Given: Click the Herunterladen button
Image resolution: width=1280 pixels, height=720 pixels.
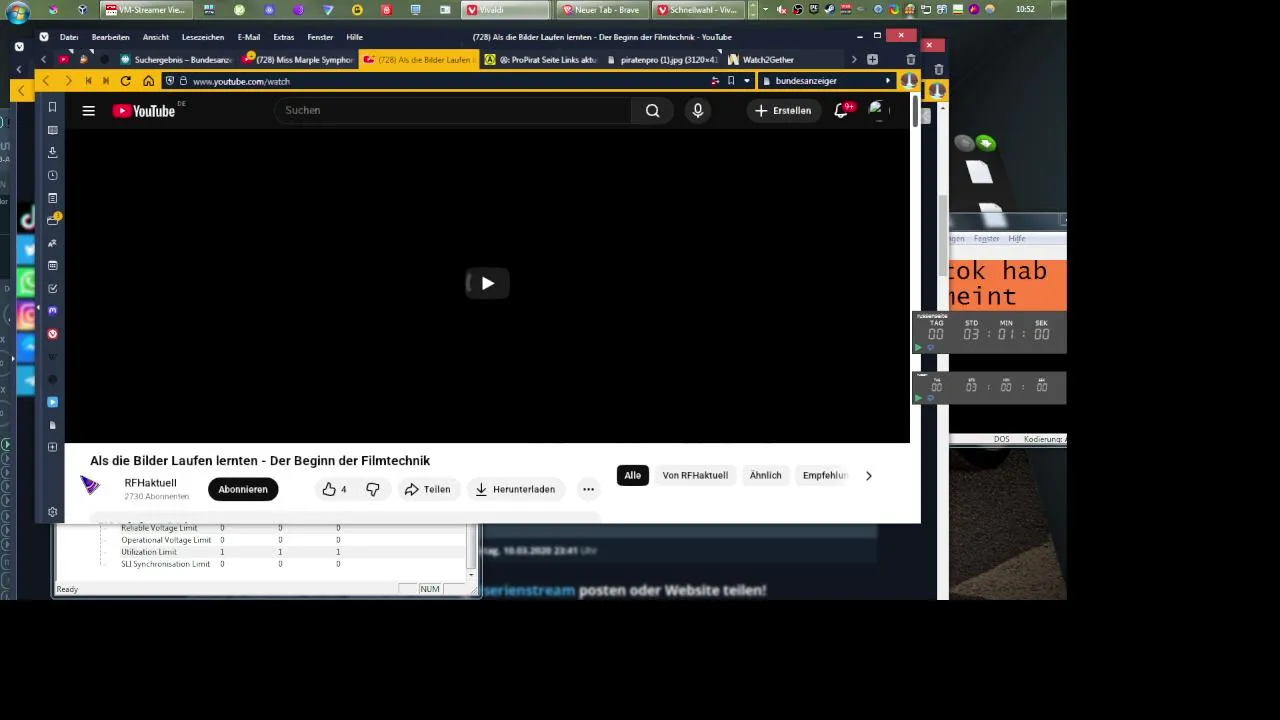Looking at the screenshot, I should click(x=515, y=489).
